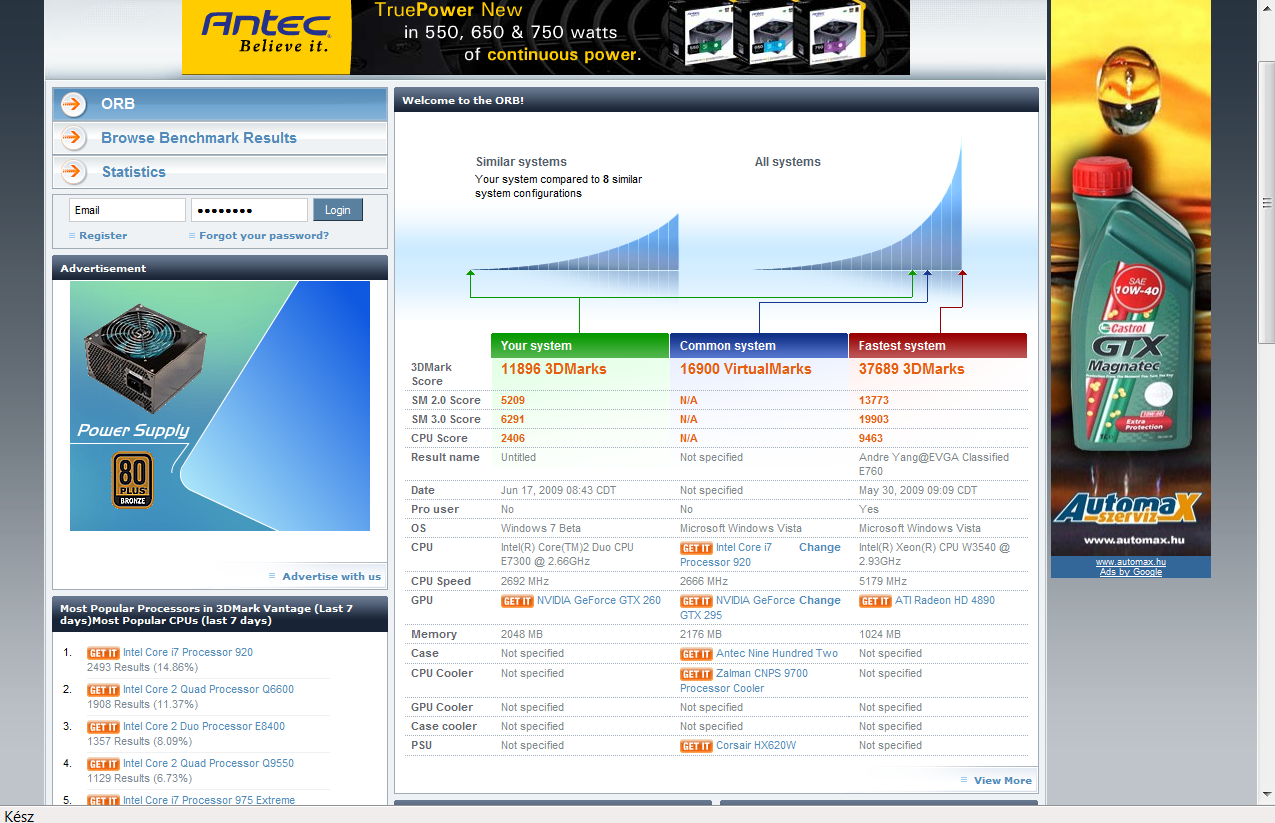Screen dimensions: 1275x823
Task: Open the Statistics menu item
Action: click(x=219, y=172)
